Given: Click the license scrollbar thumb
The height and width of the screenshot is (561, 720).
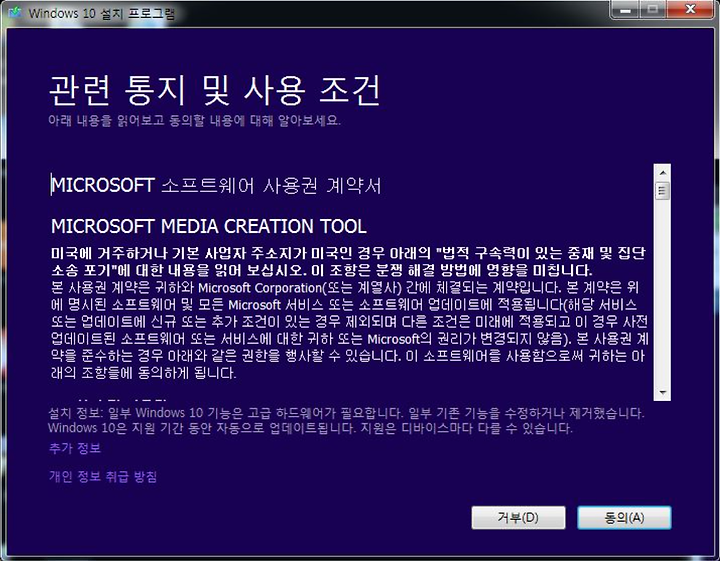Looking at the screenshot, I should [x=662, y=190].
